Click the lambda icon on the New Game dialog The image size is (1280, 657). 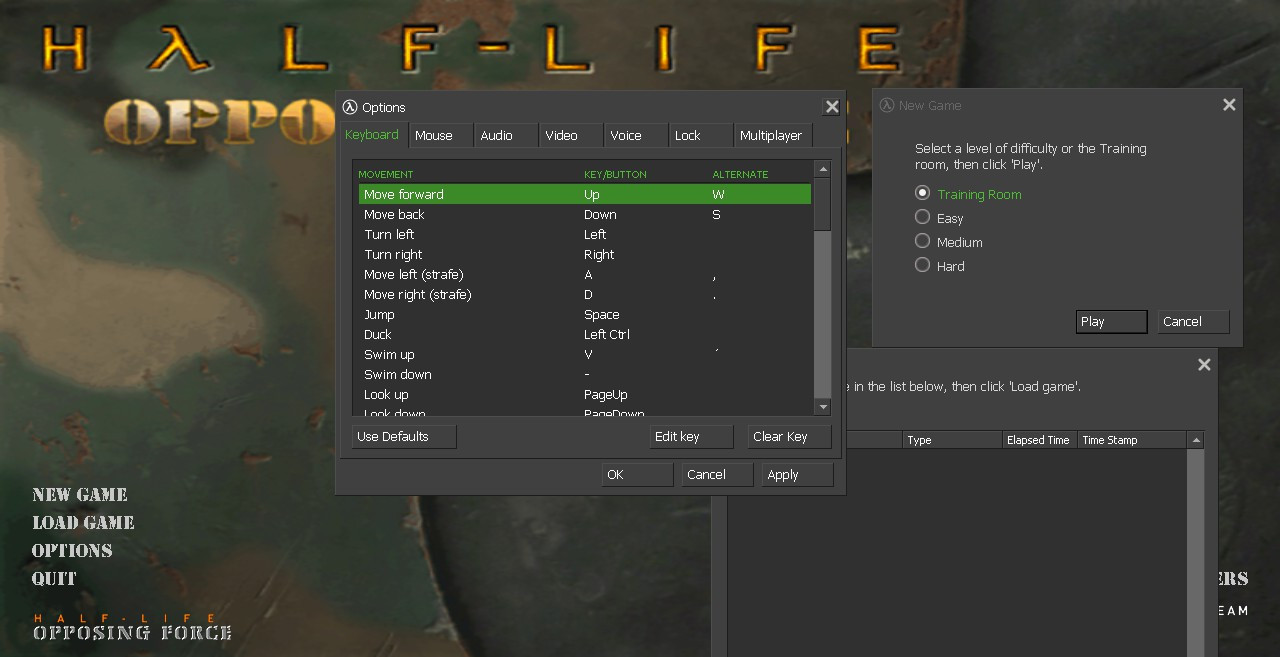coord(885,105)
